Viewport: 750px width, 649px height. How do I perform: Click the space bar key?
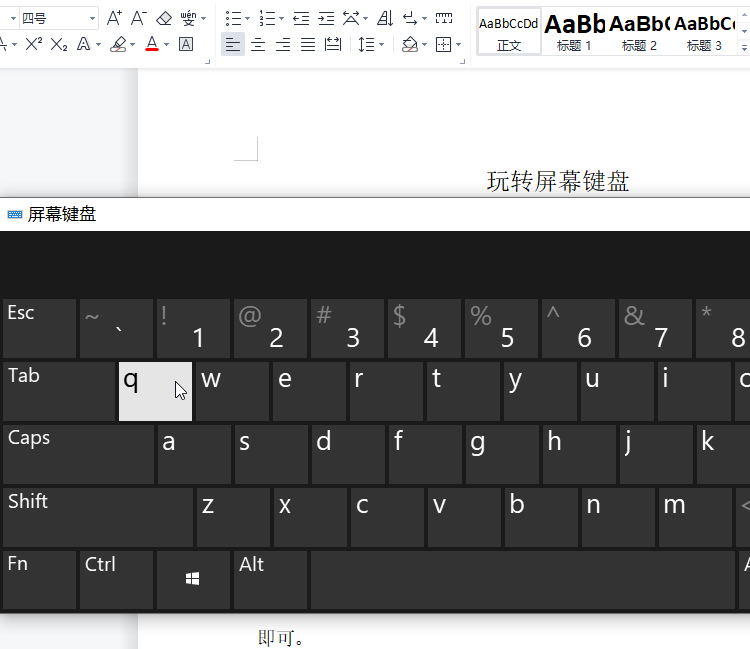click(x=523, y=580)
